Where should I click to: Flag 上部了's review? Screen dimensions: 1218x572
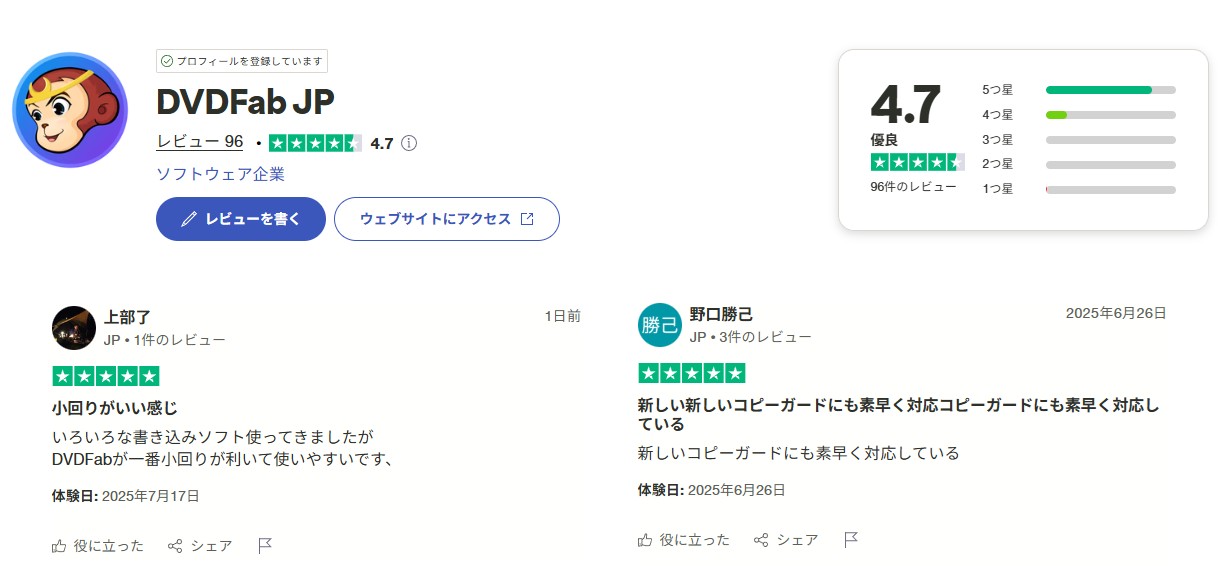click(x=265, y=546)
